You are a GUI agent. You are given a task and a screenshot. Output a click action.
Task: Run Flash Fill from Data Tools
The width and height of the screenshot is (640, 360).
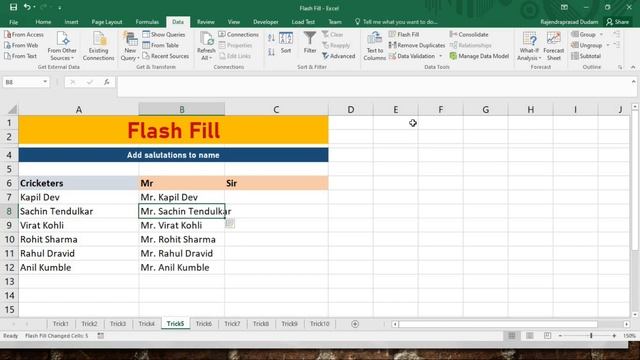(404, 35)
